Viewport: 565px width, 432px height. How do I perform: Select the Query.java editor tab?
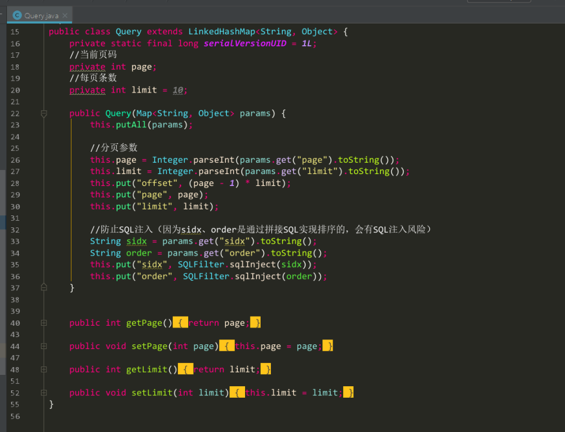pyautogui.click(x=40, y=15)
